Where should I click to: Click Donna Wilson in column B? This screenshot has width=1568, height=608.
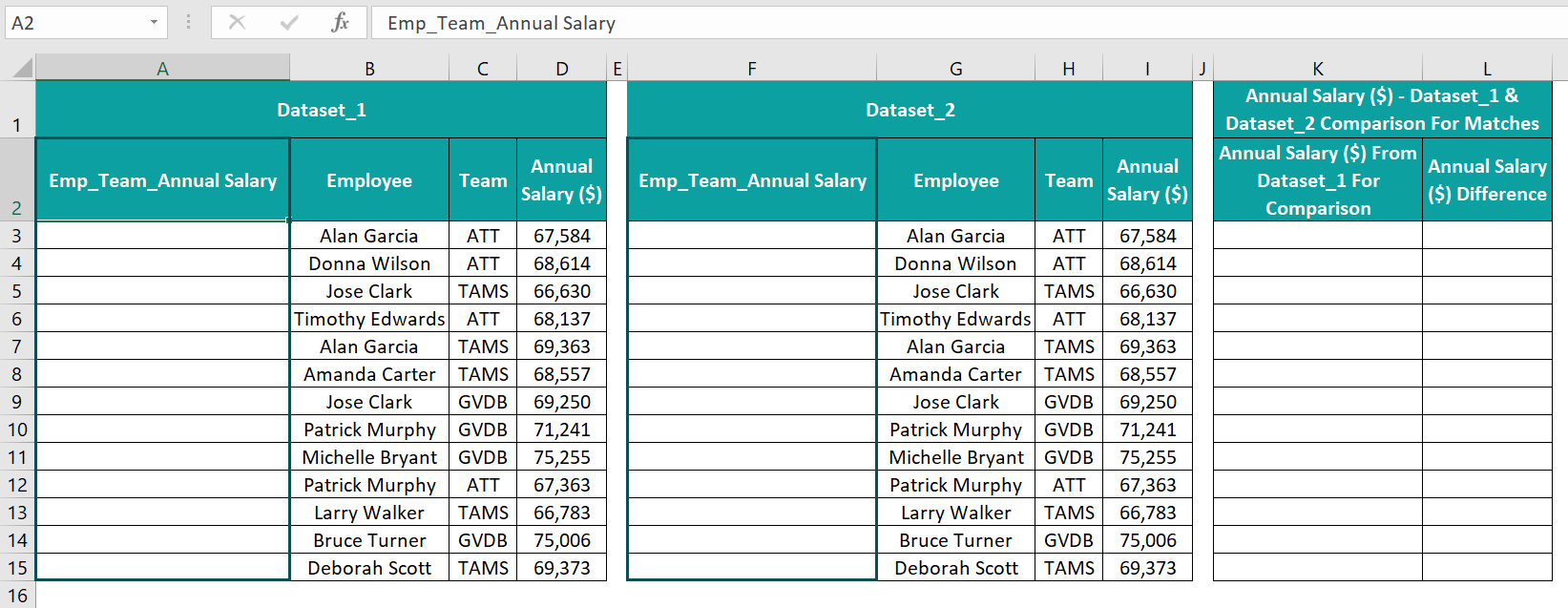coord(369,263)
